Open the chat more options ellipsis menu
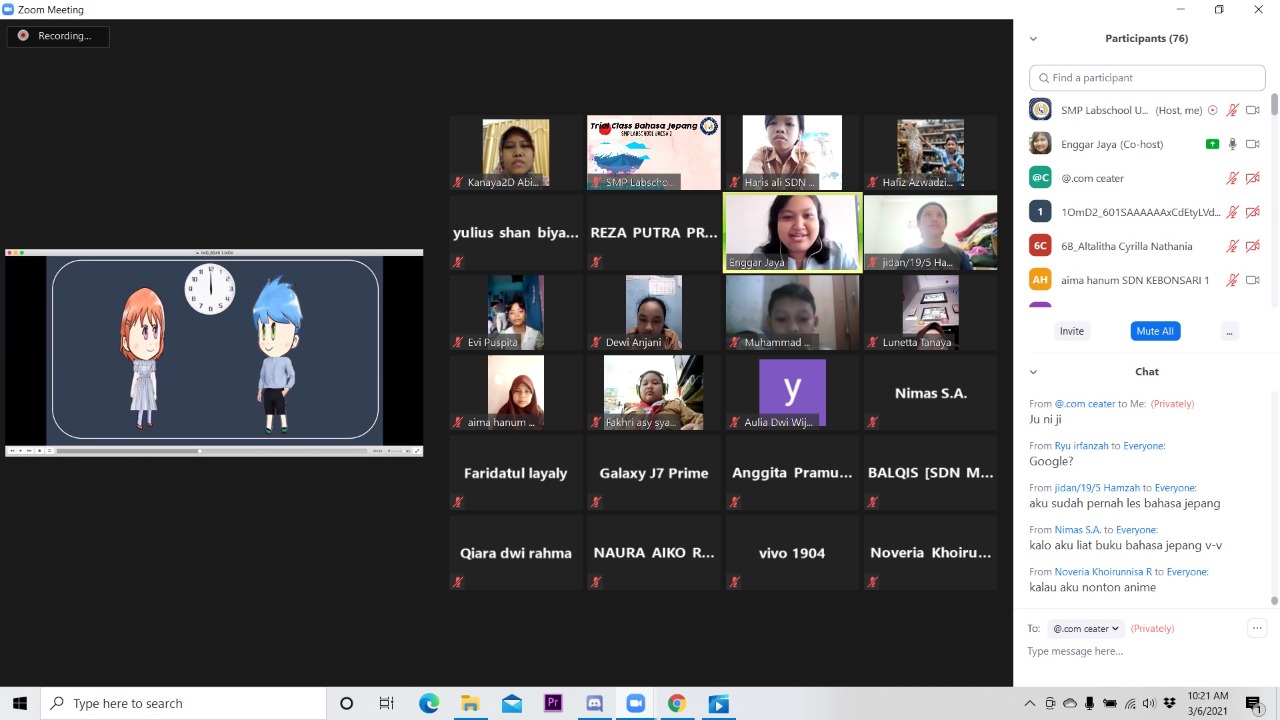This screenshot has height=720, width=1280. pyautogui.click(x=1257, y=628)
